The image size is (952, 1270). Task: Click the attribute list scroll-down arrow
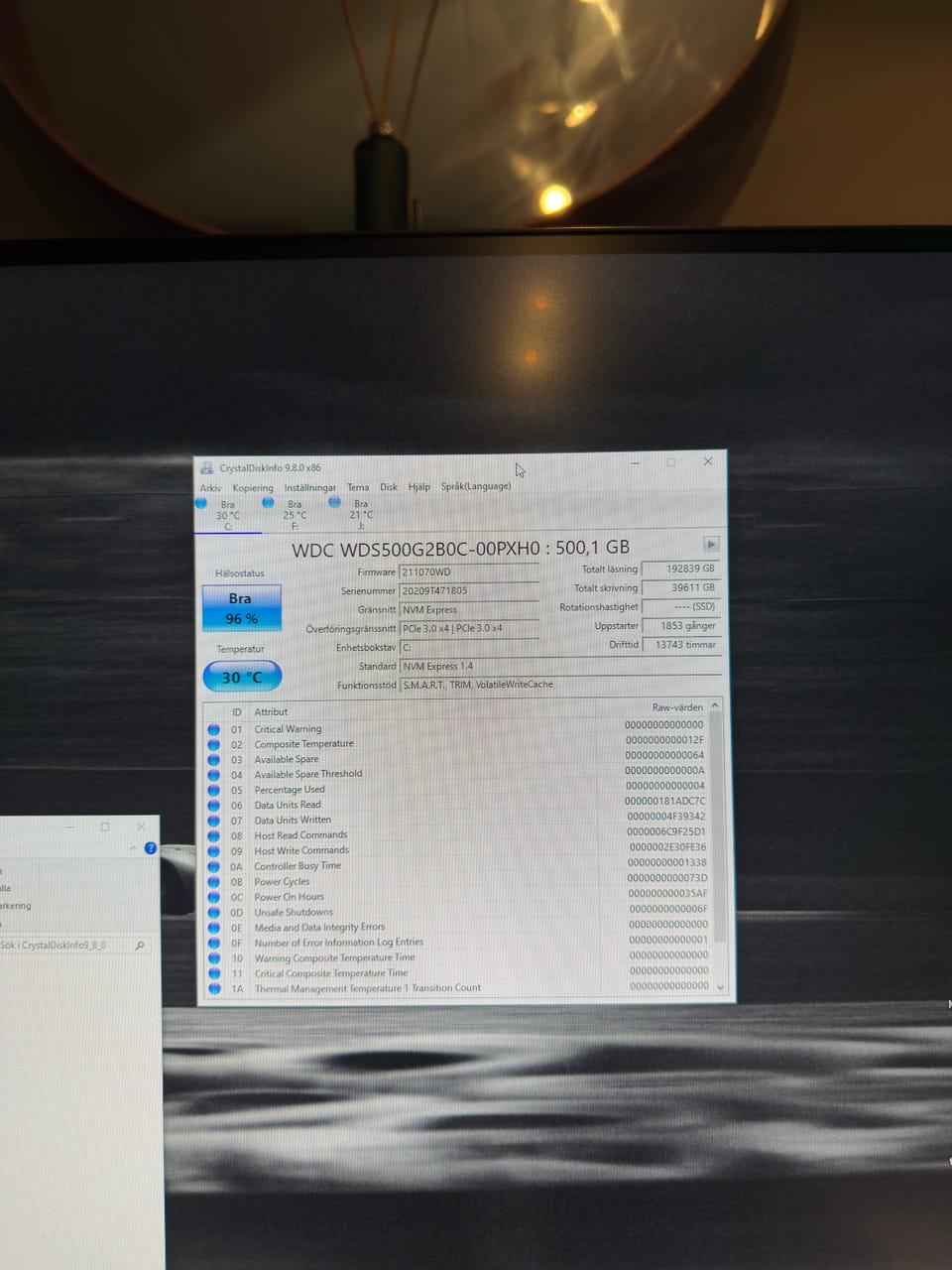[720, 988]
